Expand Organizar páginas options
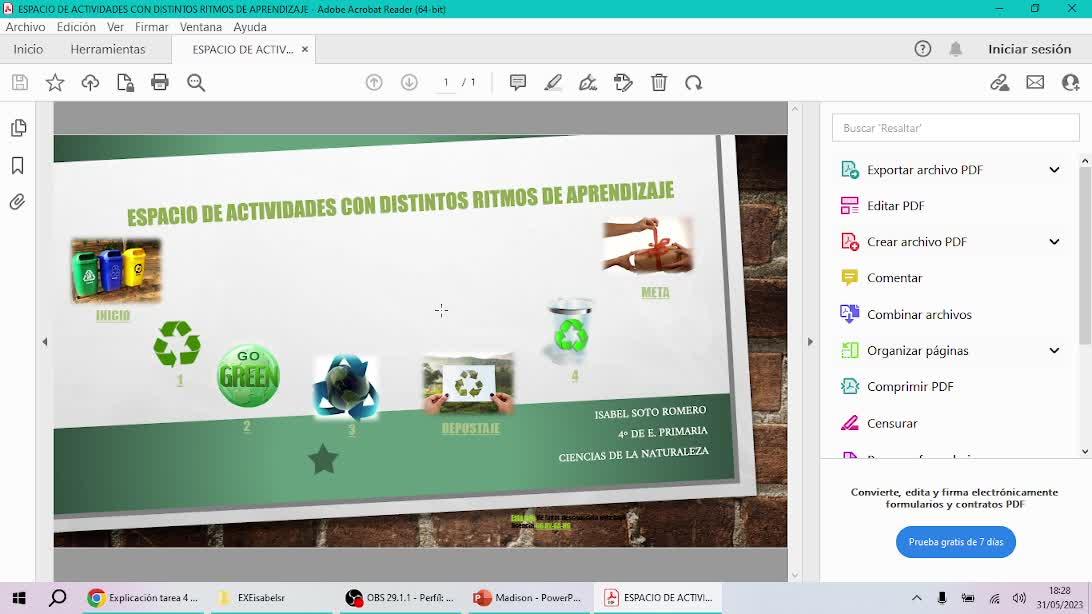1092x614 pixels. pos(1054,351)
